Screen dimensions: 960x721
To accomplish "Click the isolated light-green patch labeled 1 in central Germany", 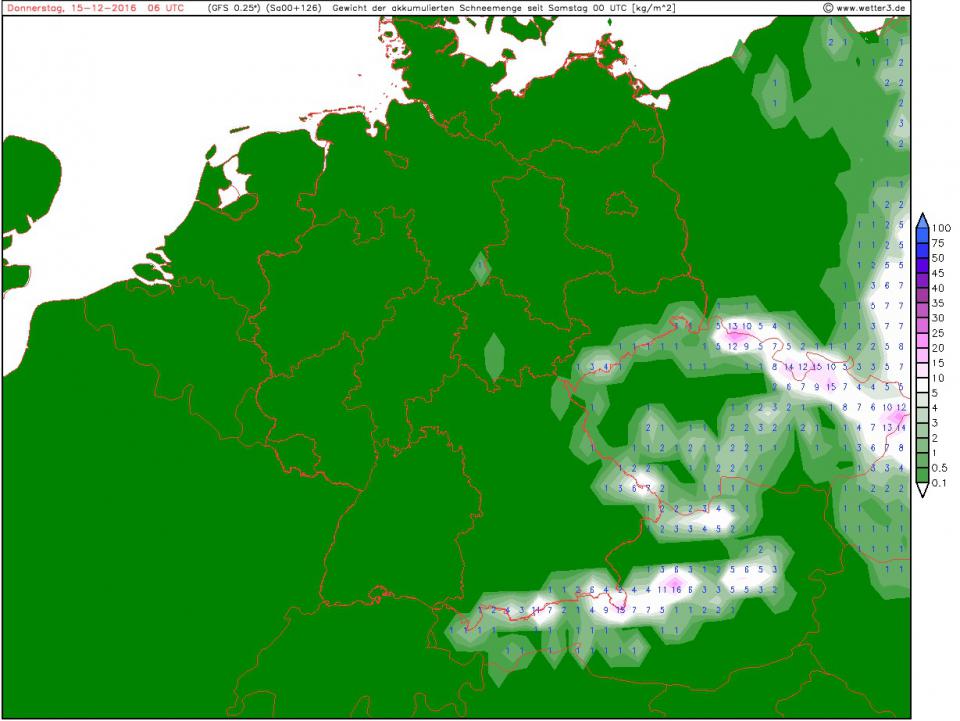I will click(x=482, y=267).
